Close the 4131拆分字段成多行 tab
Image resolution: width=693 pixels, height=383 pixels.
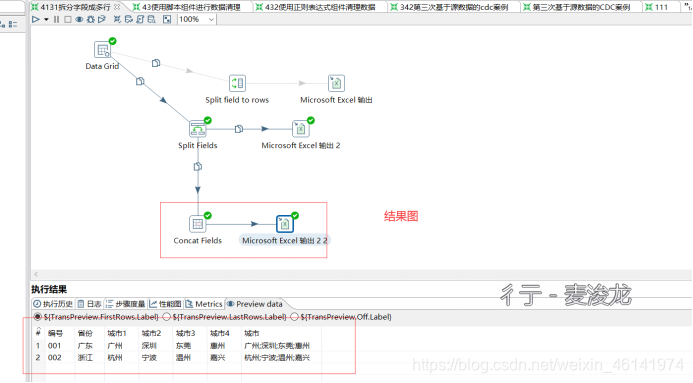pos(117,7)
